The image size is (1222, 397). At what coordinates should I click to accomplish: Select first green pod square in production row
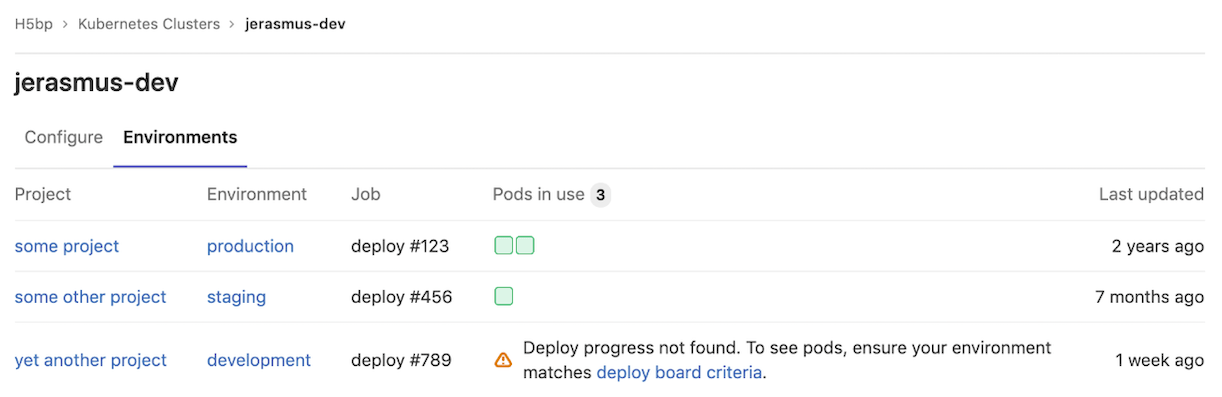coord(504,246)
